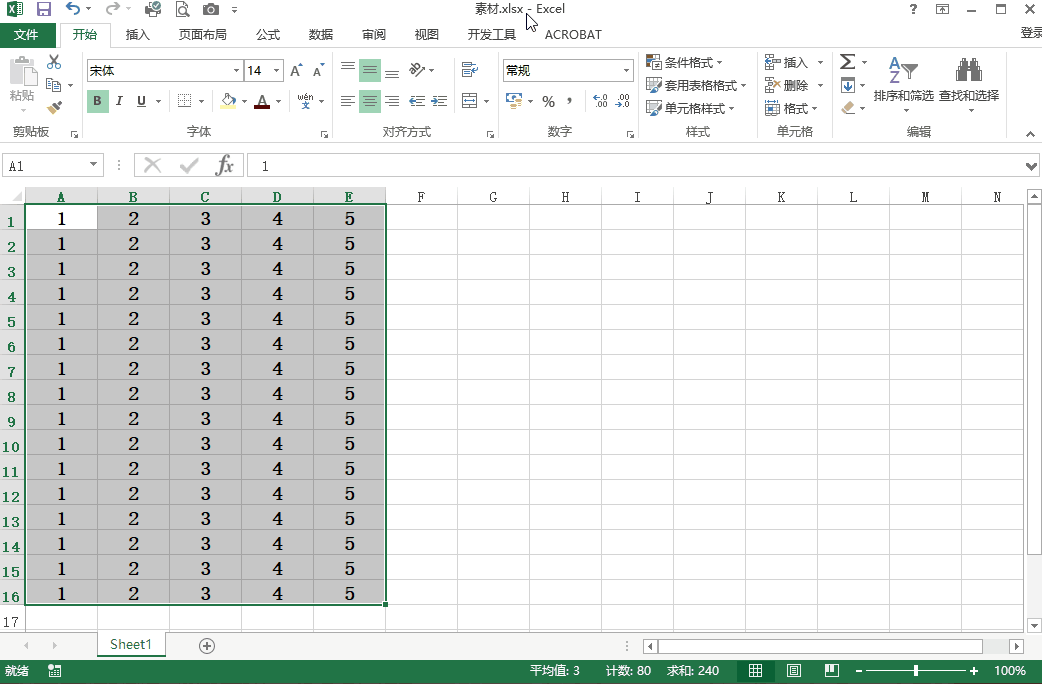Change text orientation

click(x=418, y=70)
